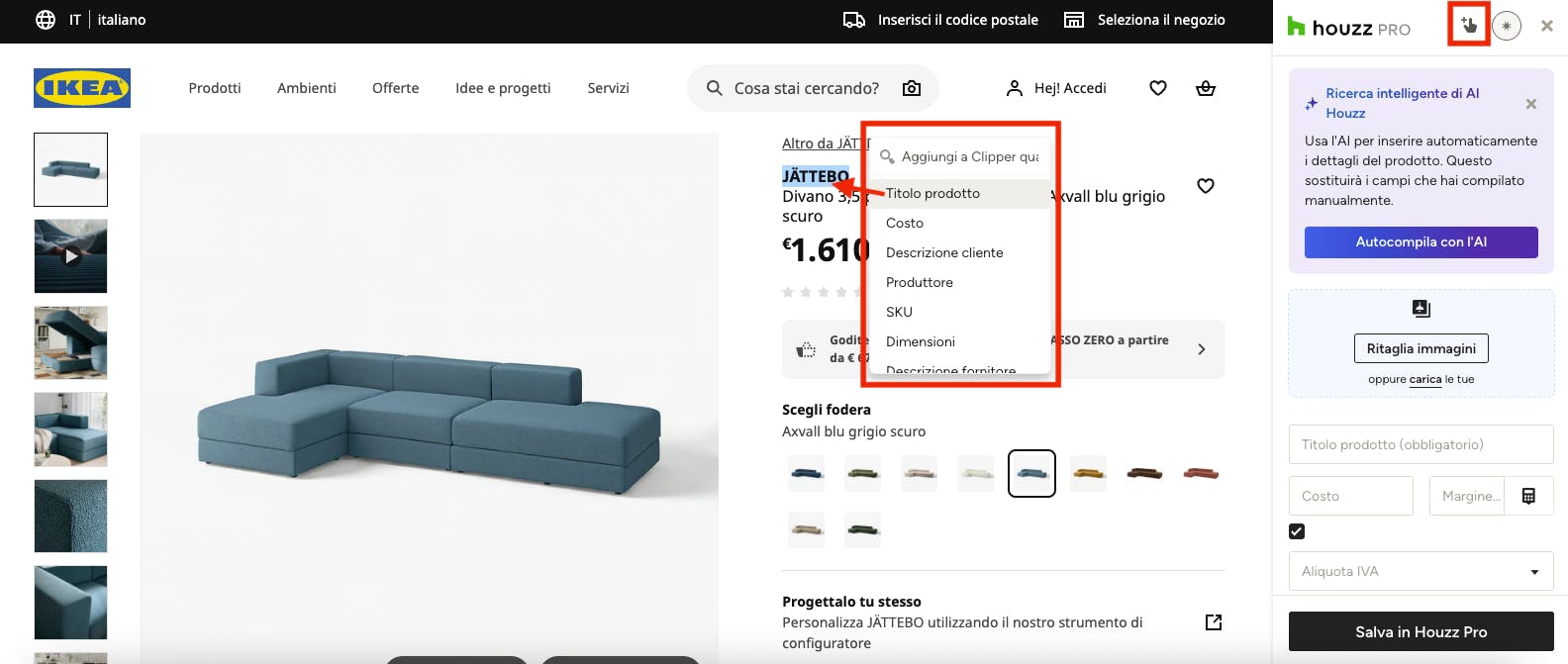Select the reddish-pink sofa cover swatch
The width and height of the screenshot is (1568, 664).
pos(1201,473)
